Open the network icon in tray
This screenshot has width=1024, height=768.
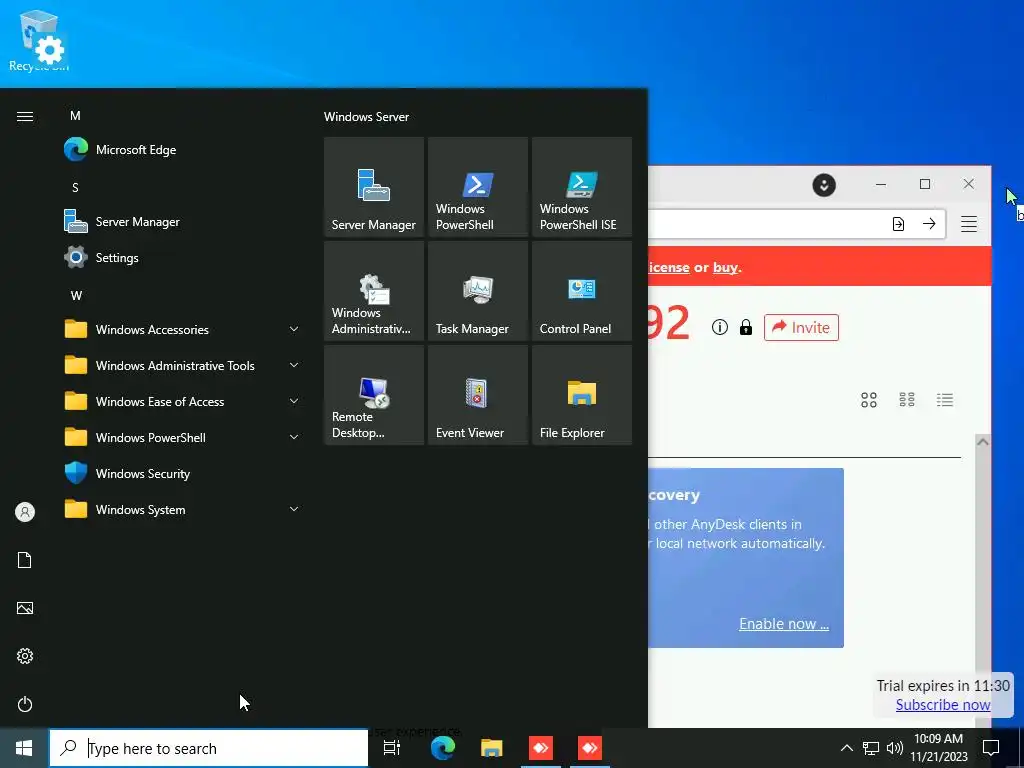(x=871, y=748)
